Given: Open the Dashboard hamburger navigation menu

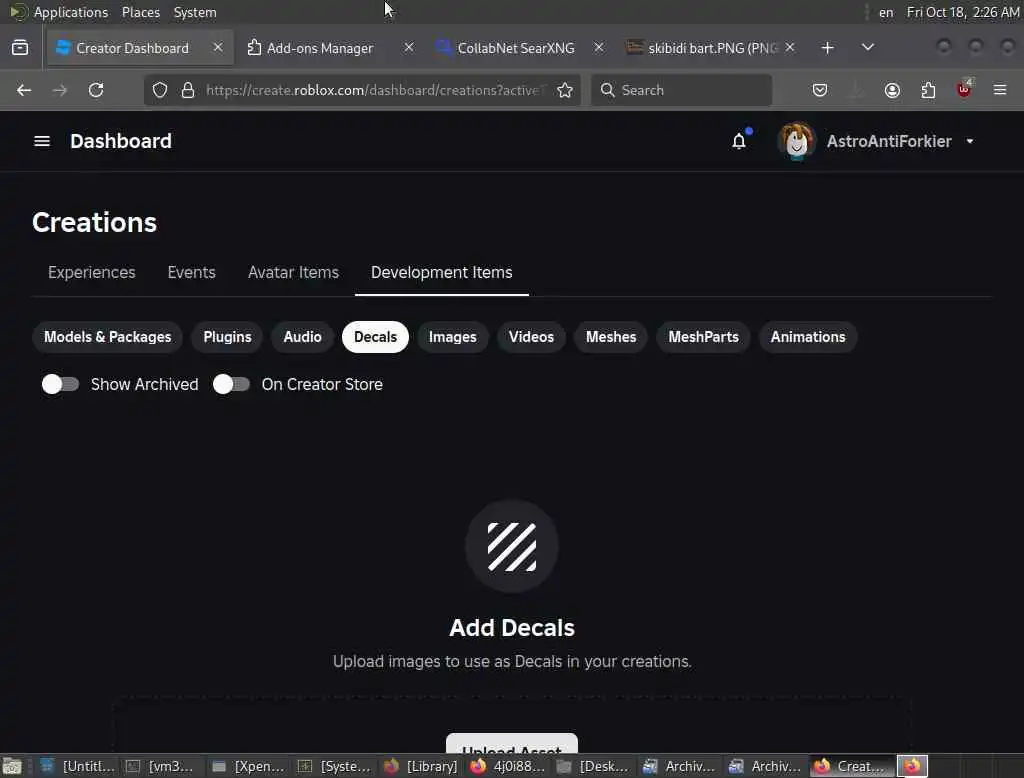Looking at the screenshot, I should click(42, 141).
